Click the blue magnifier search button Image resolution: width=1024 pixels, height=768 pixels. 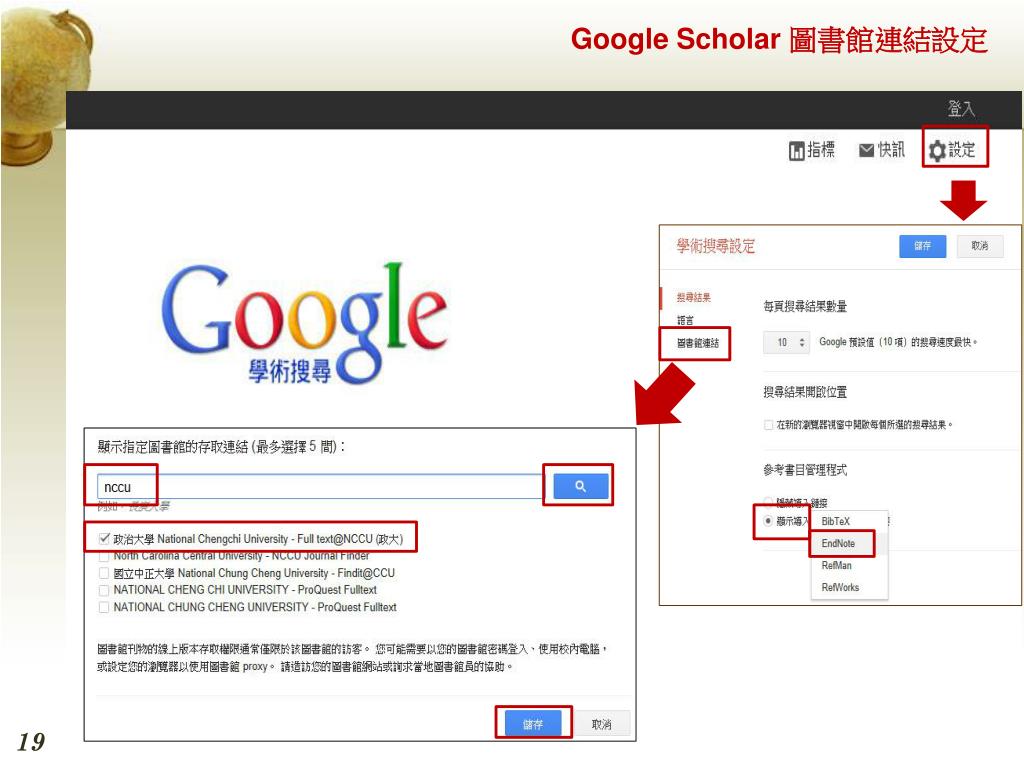pyautogui.click(x=581, y=486)
